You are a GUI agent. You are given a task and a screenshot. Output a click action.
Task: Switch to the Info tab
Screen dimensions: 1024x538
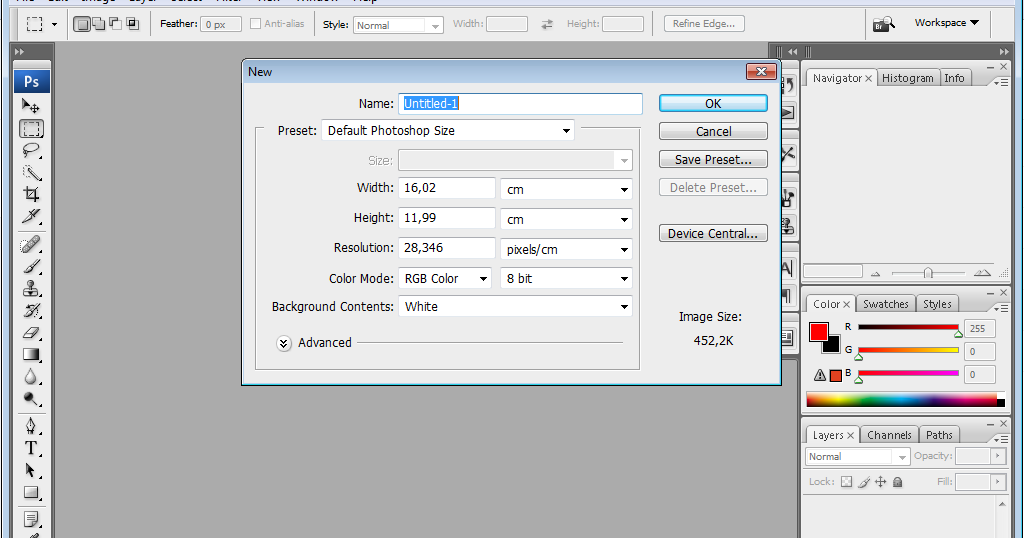(954, 78)
